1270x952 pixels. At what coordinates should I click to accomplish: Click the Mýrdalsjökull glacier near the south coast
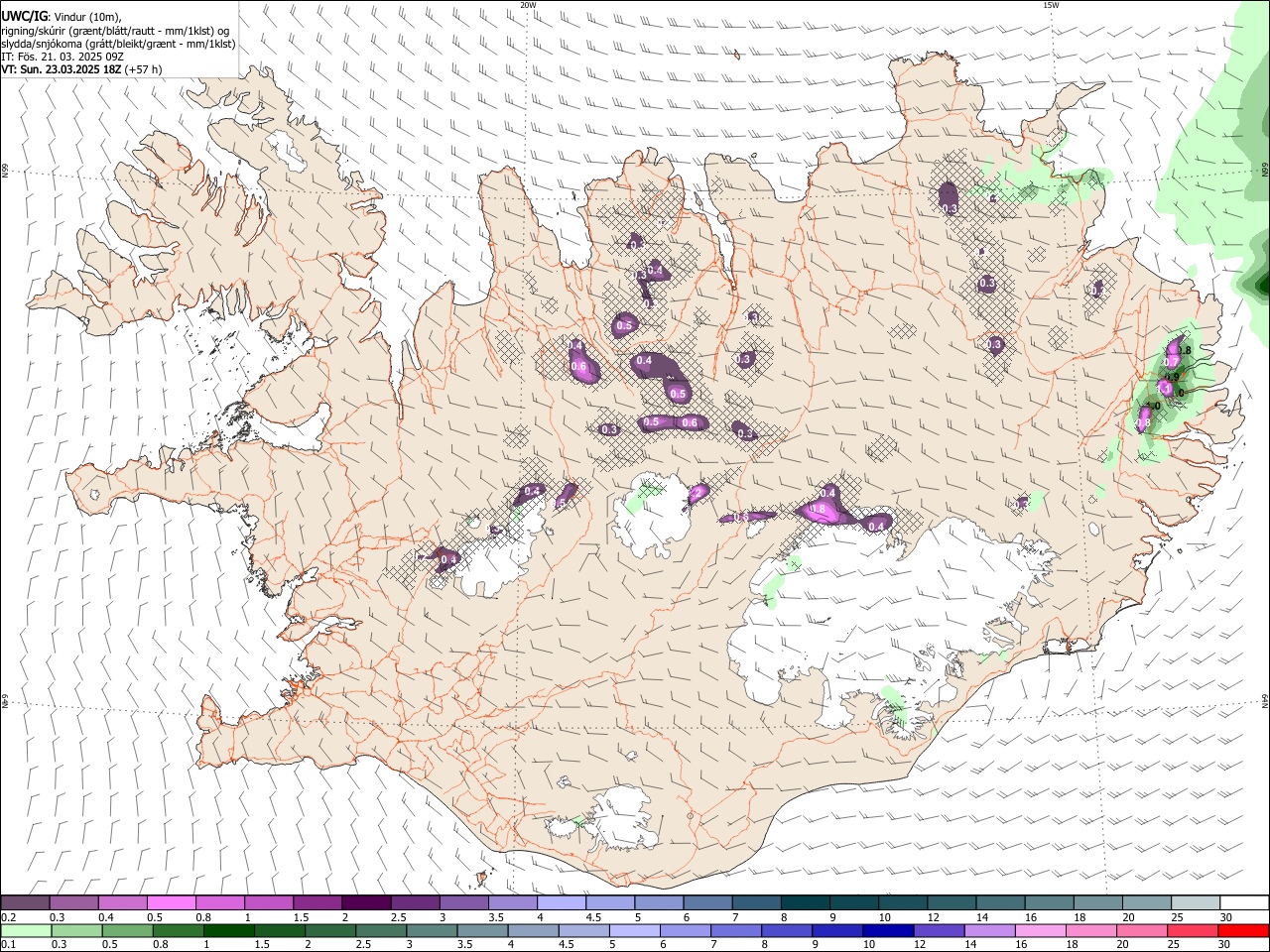click(x=625, y=818)
